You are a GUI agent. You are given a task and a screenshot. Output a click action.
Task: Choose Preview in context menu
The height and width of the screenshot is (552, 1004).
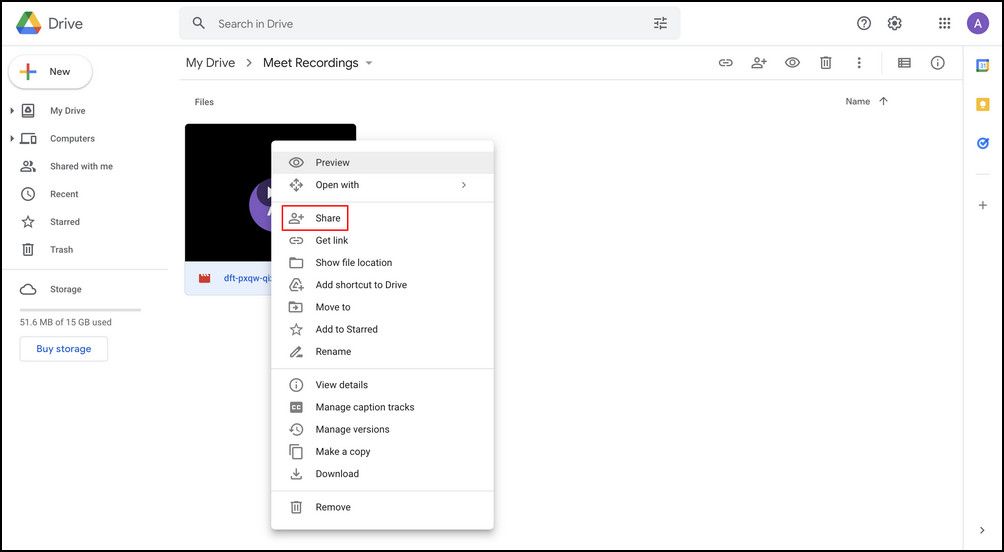pos(382,163)
